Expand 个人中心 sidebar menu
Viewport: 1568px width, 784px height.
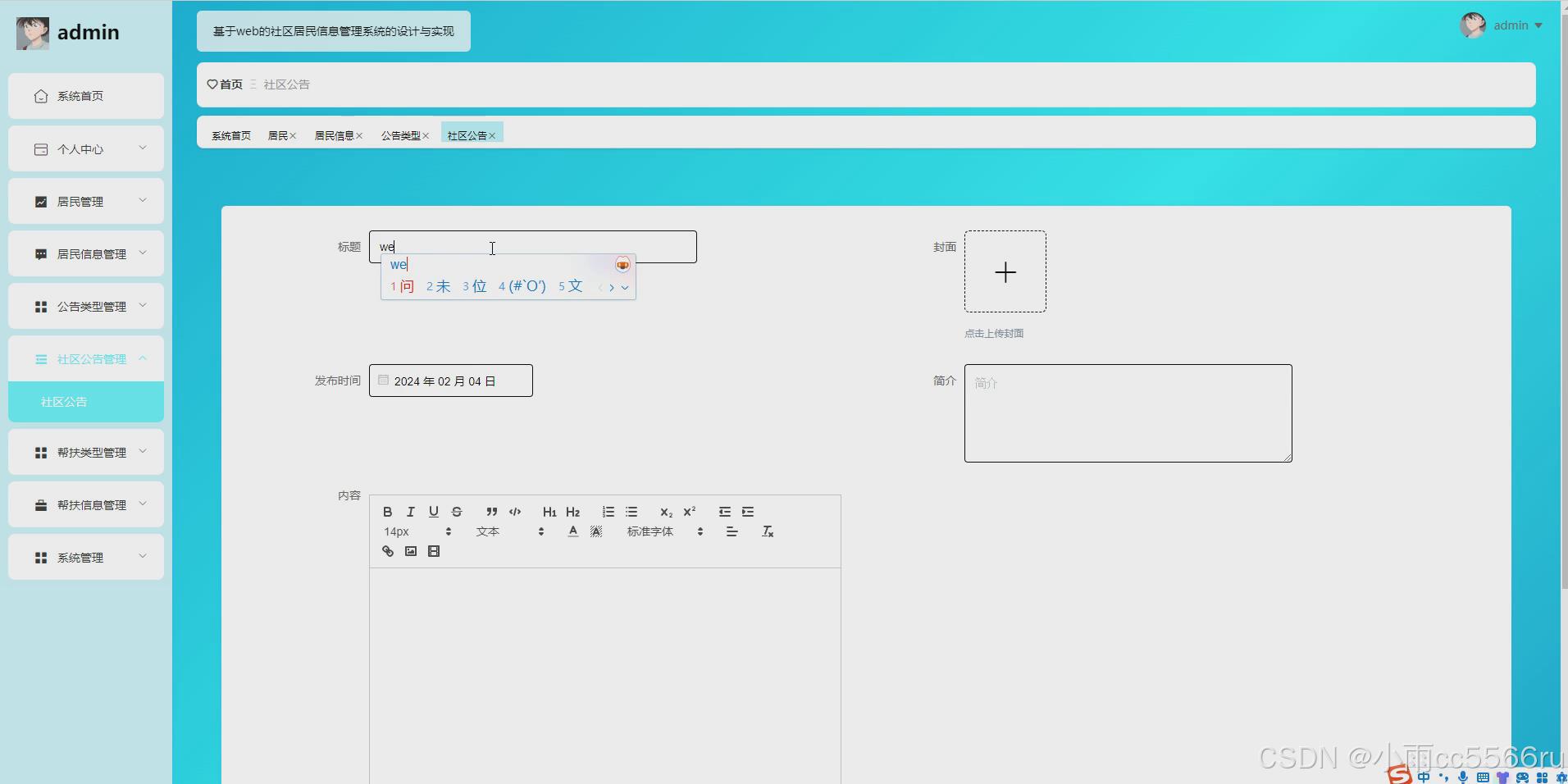[86, 148]
